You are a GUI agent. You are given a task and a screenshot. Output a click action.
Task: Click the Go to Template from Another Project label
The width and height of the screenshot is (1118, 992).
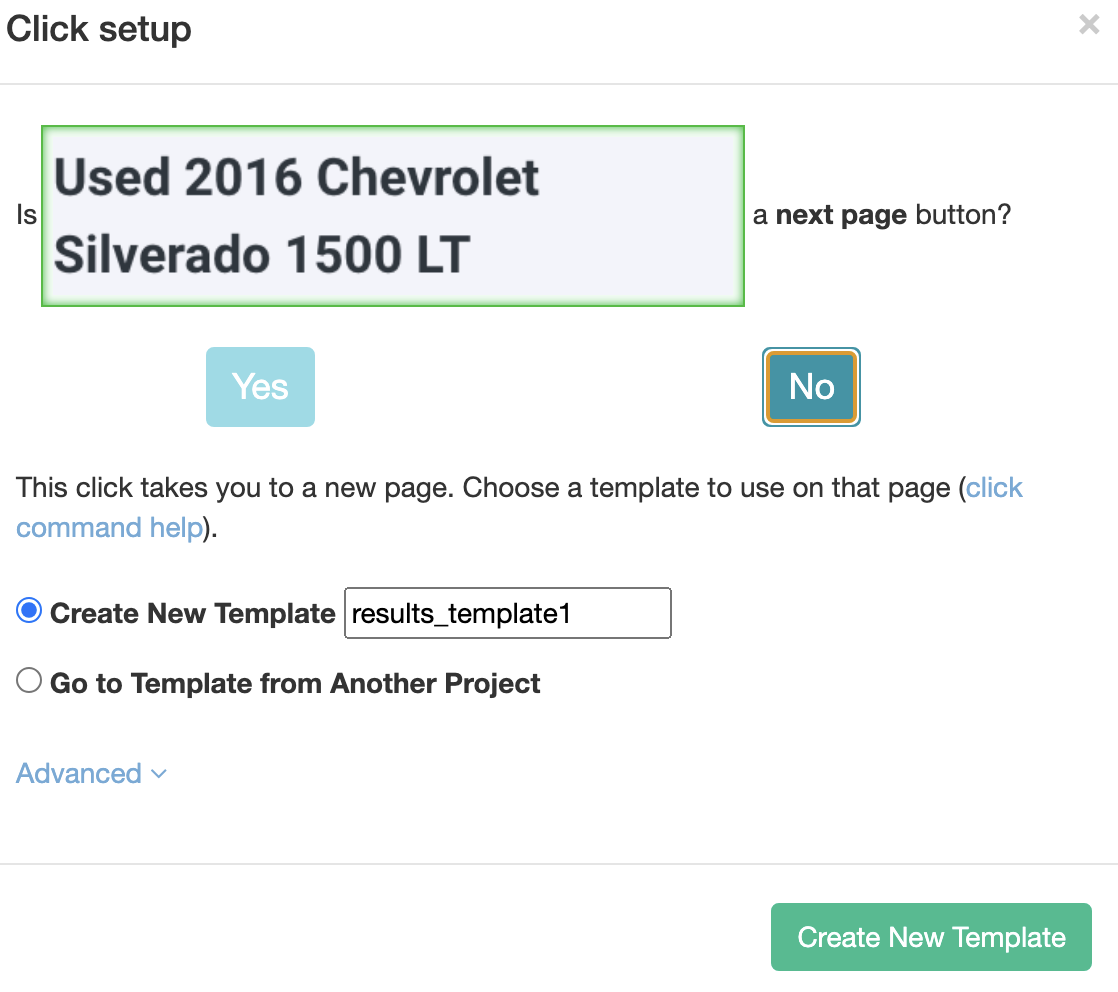295,683
